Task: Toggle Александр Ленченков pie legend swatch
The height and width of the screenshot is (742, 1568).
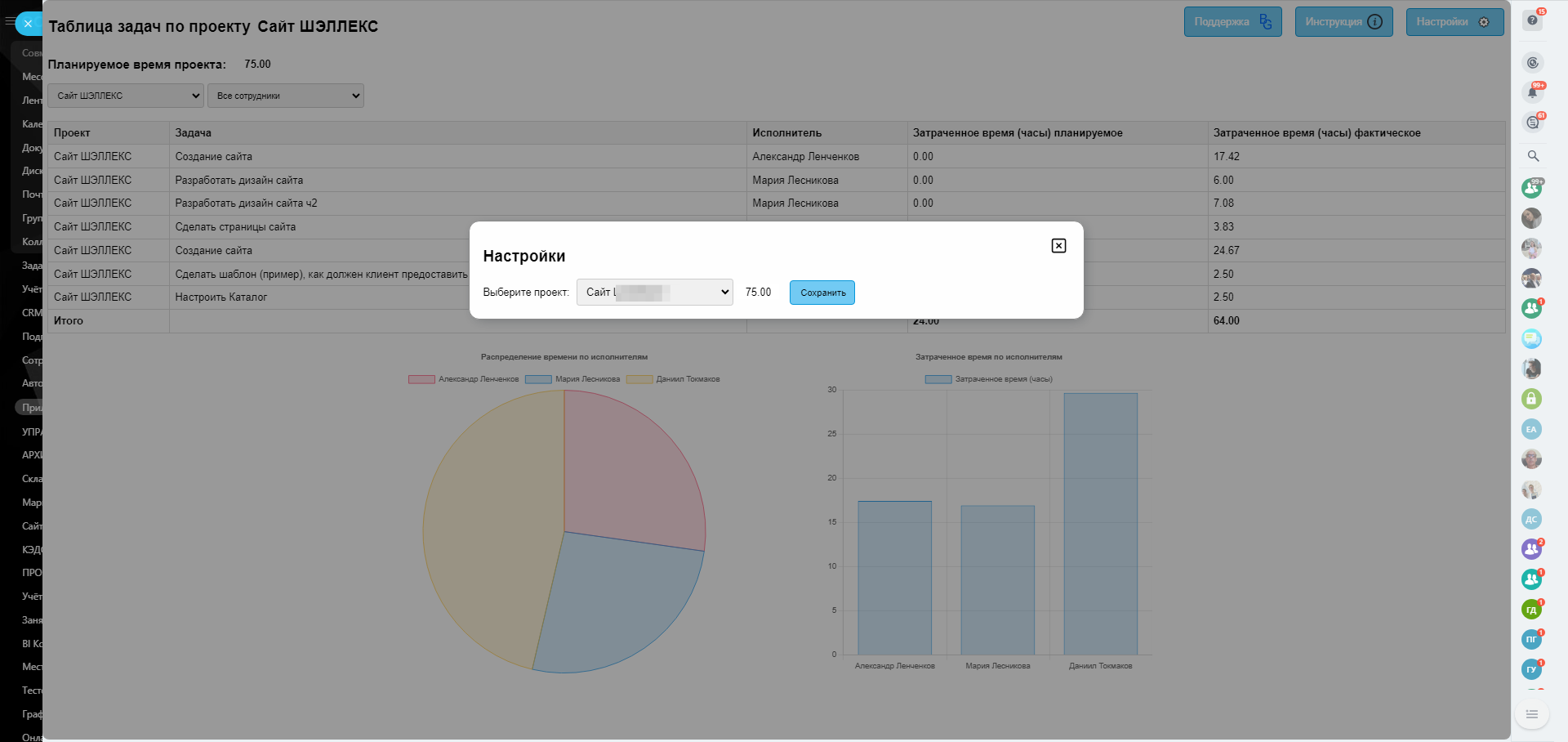Action: [421, 379]
